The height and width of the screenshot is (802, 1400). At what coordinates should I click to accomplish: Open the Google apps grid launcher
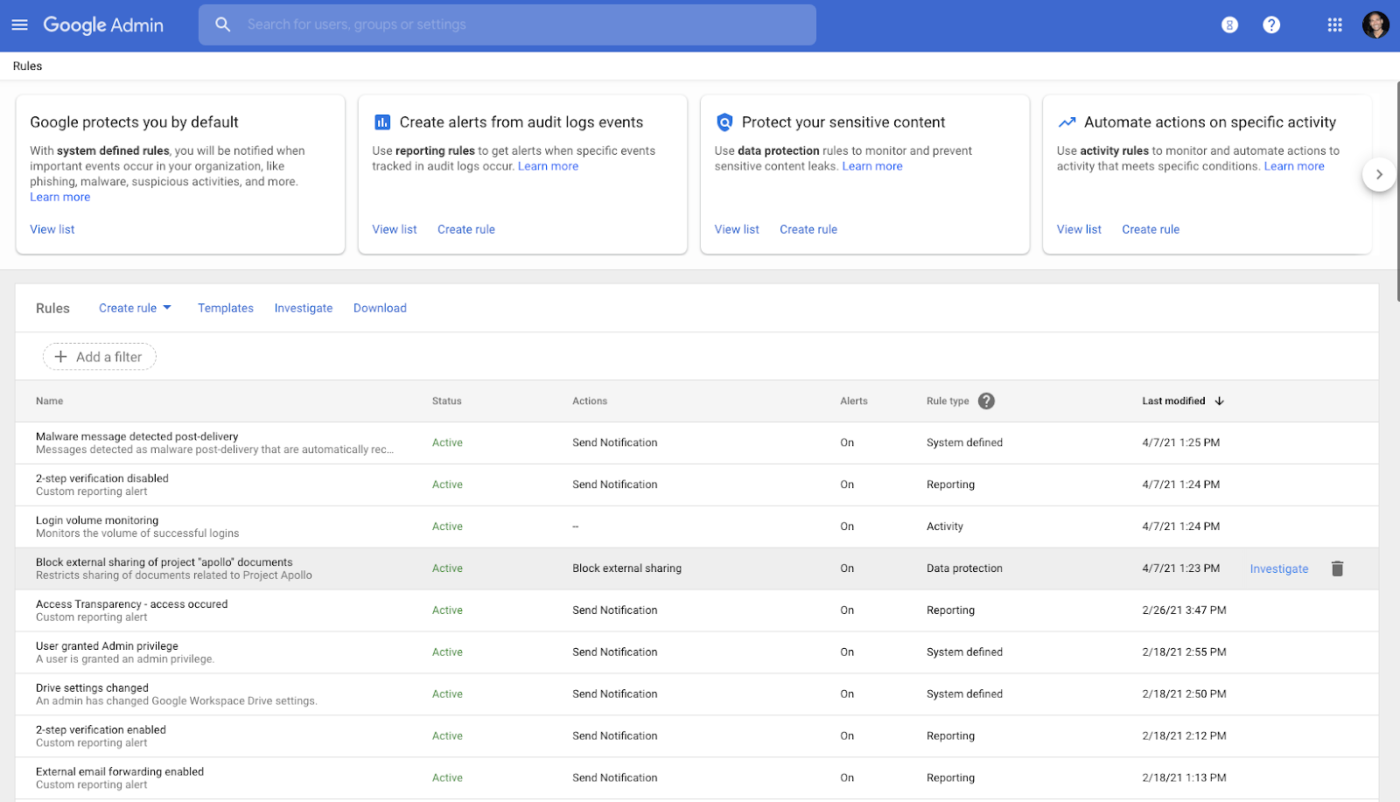[1334, 25]
